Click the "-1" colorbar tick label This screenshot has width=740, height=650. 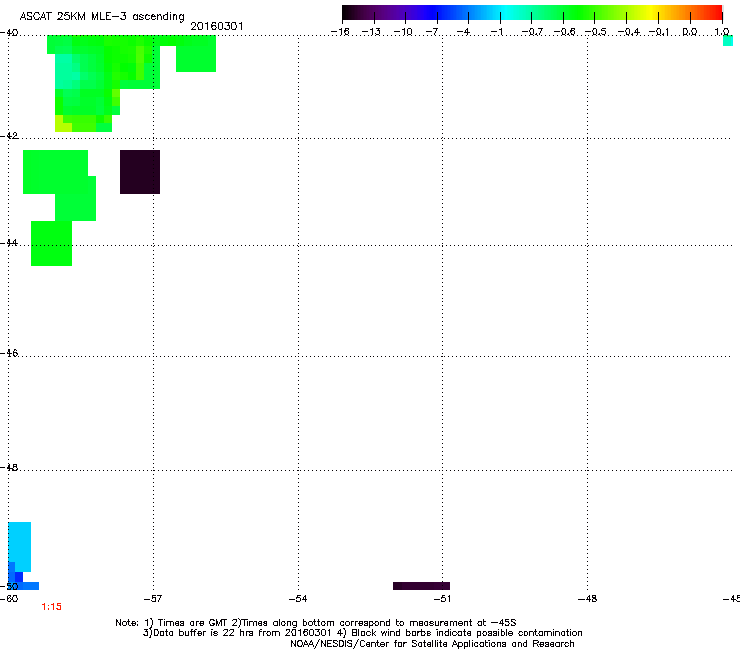496,32
